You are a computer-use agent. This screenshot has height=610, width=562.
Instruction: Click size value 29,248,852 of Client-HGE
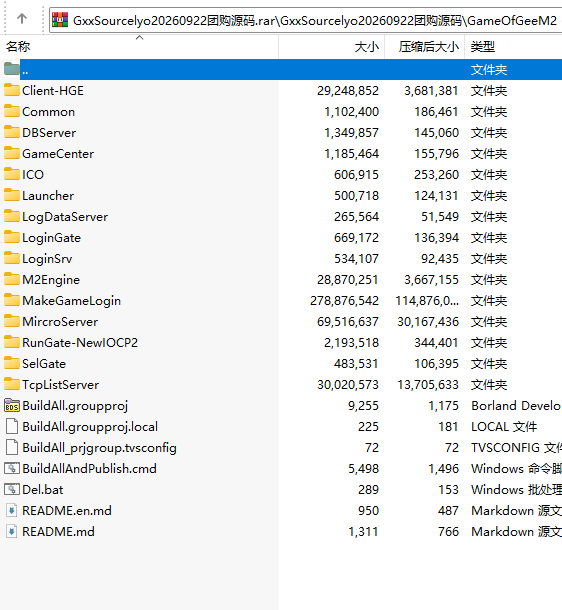(348, 91)
